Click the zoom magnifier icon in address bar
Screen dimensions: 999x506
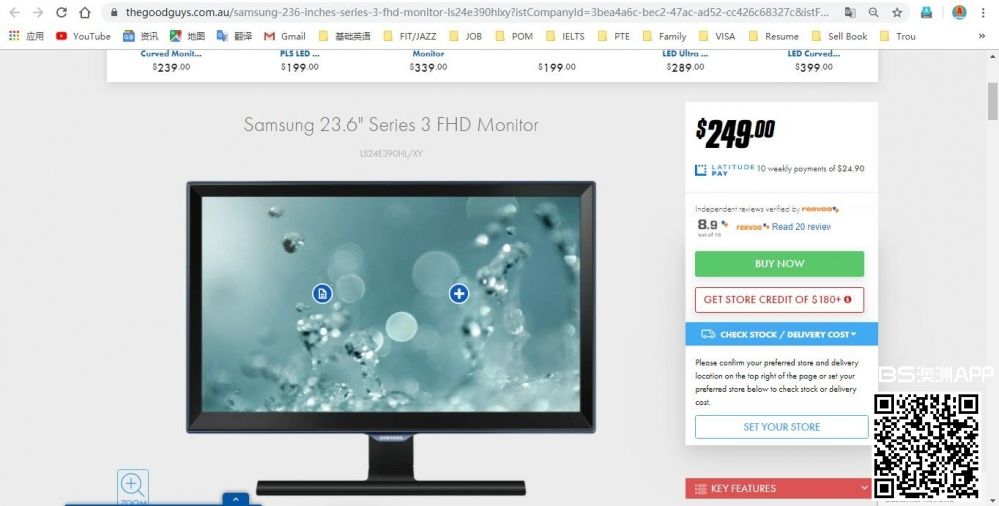coord(873,12)
